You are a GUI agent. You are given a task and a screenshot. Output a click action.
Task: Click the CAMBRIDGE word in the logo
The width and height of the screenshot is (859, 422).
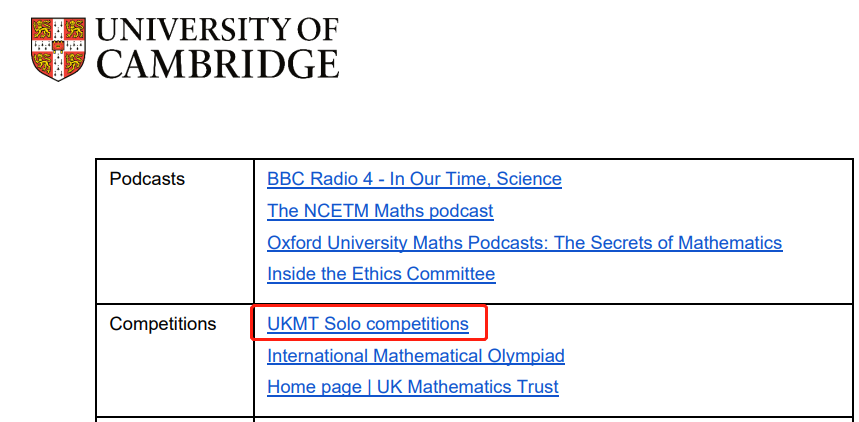(218, 64)
